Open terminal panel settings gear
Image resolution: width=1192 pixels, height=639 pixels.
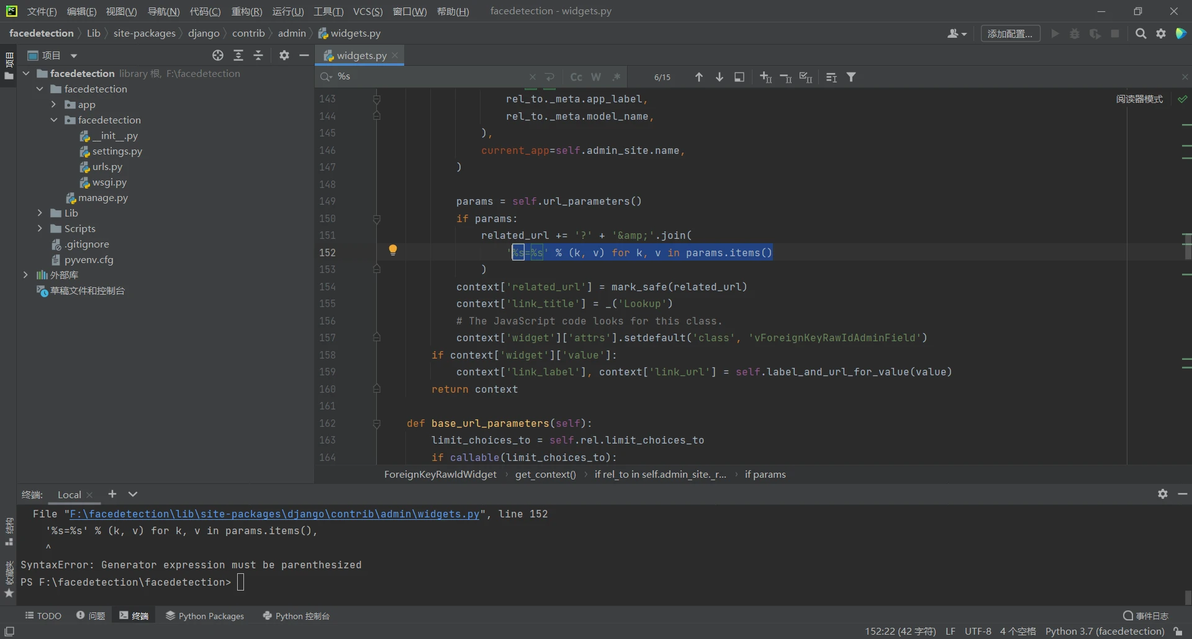tap(1162, 494)
